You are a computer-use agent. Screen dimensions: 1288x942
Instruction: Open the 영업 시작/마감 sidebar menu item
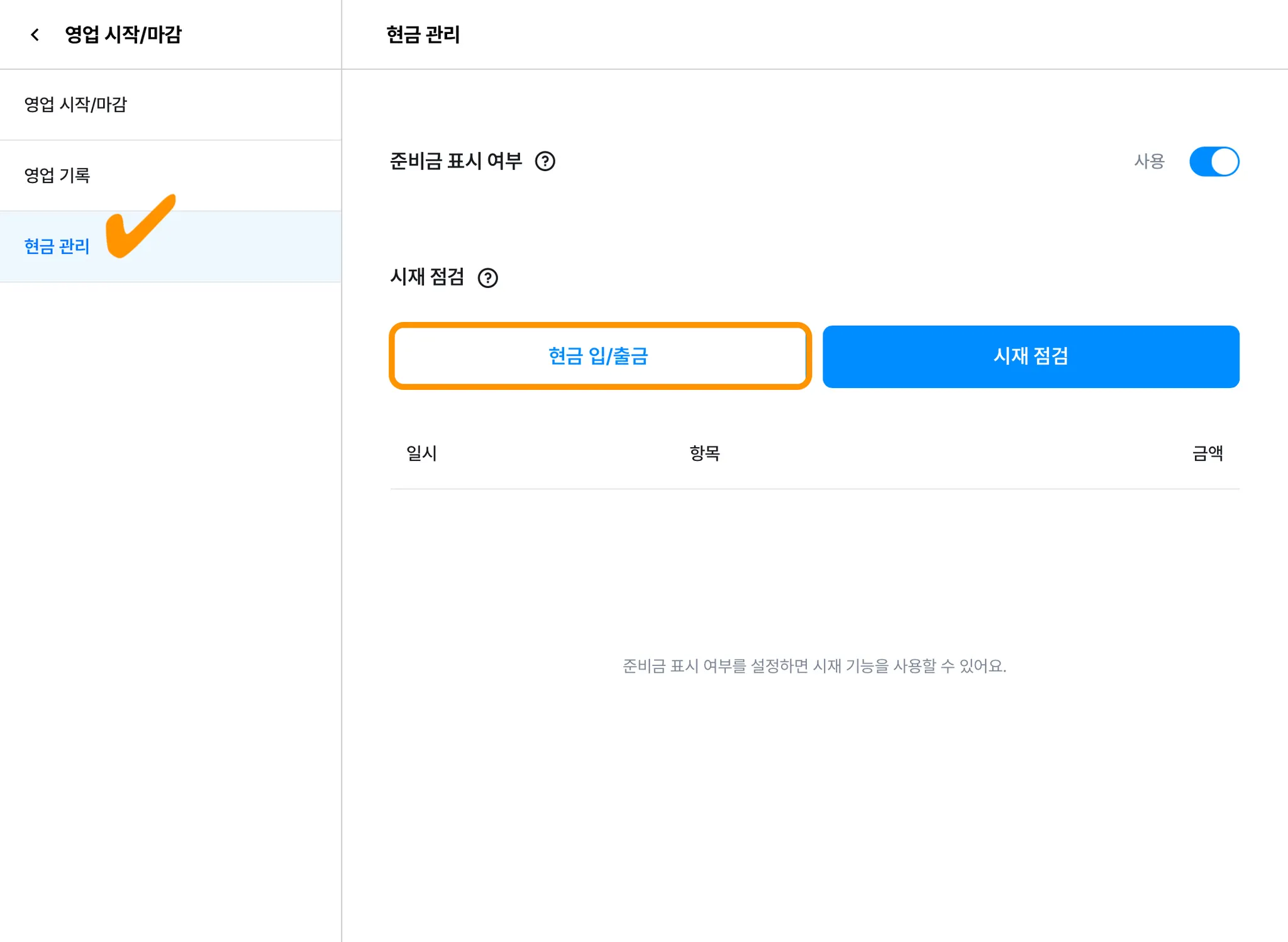[x=75, y=104]
